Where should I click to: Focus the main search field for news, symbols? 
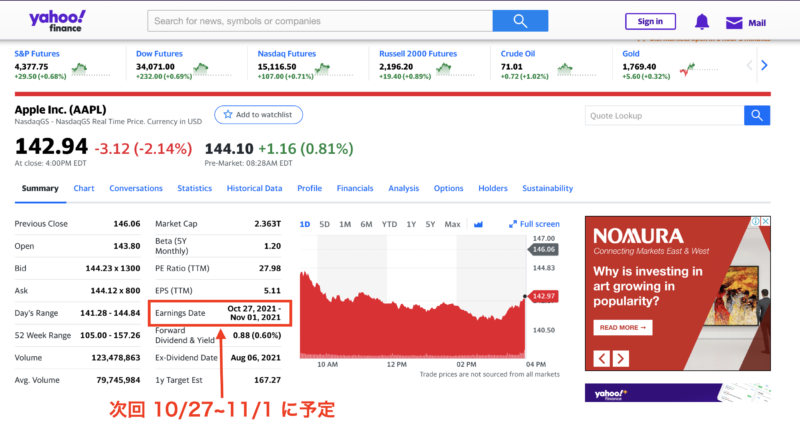point(320,21)
